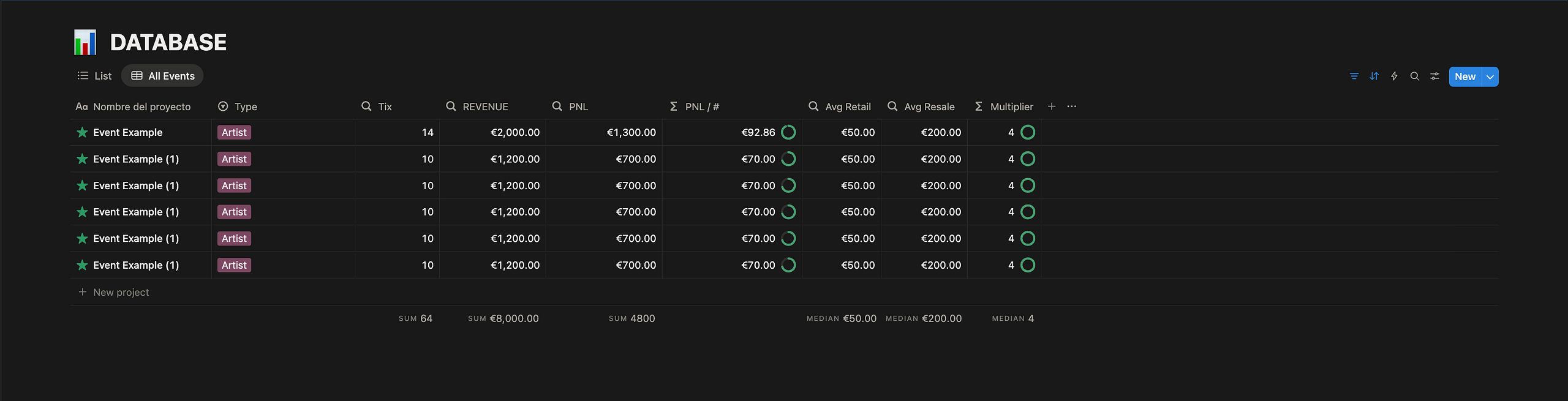Open the filter icon in toolbar
Viewport: 1568px width, 401px height.
coord(1354,77)
